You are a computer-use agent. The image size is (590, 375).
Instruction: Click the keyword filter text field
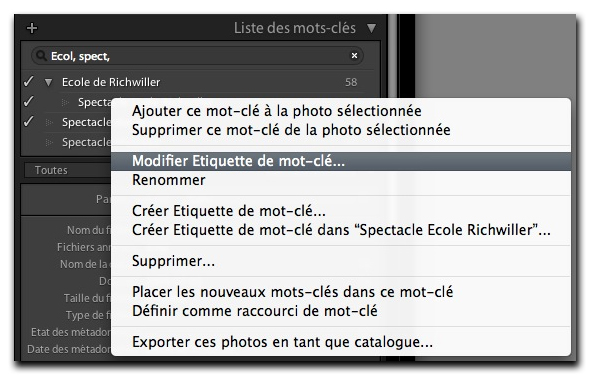tap(198, 56)
